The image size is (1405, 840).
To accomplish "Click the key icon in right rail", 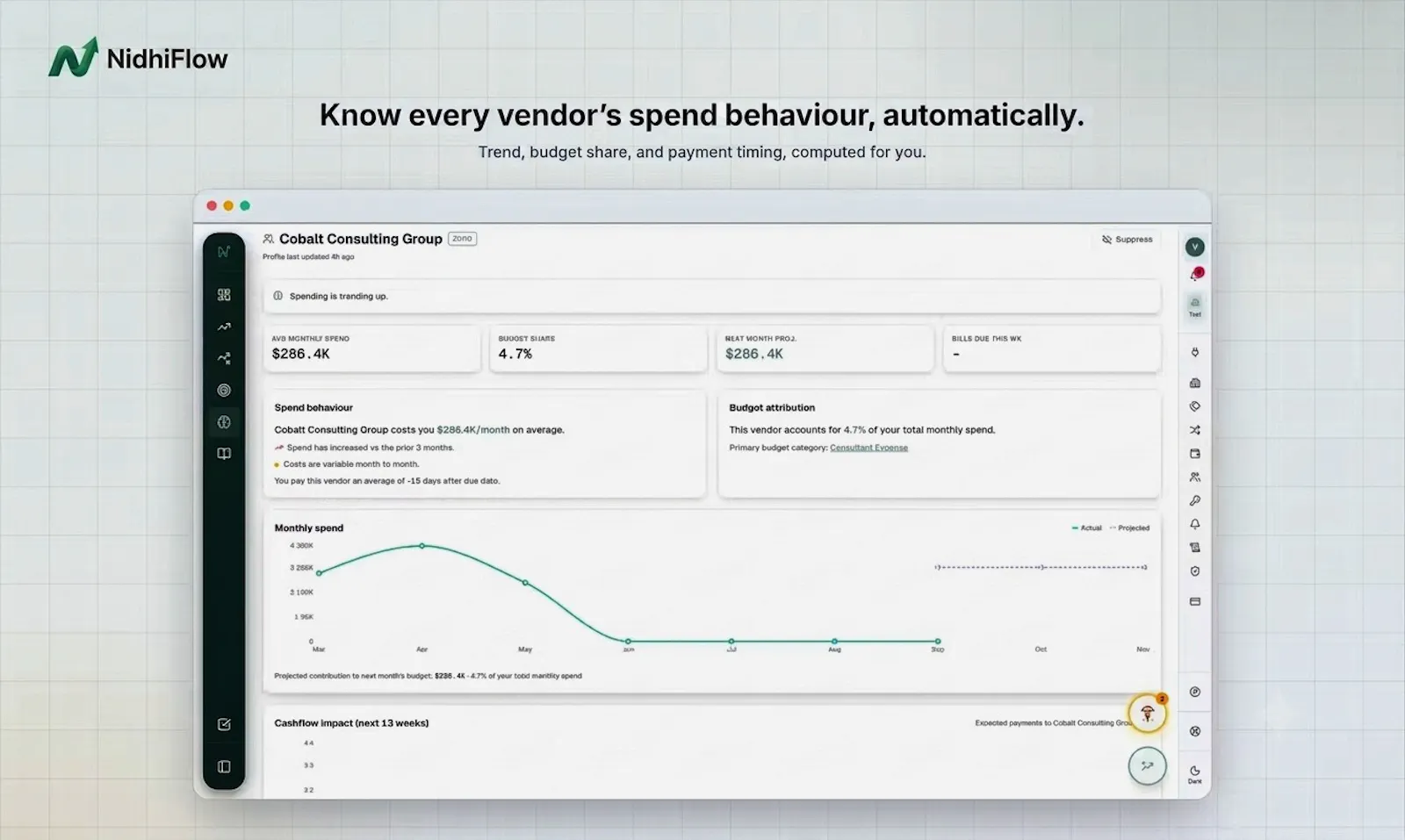I will [x=1195, y=500].
